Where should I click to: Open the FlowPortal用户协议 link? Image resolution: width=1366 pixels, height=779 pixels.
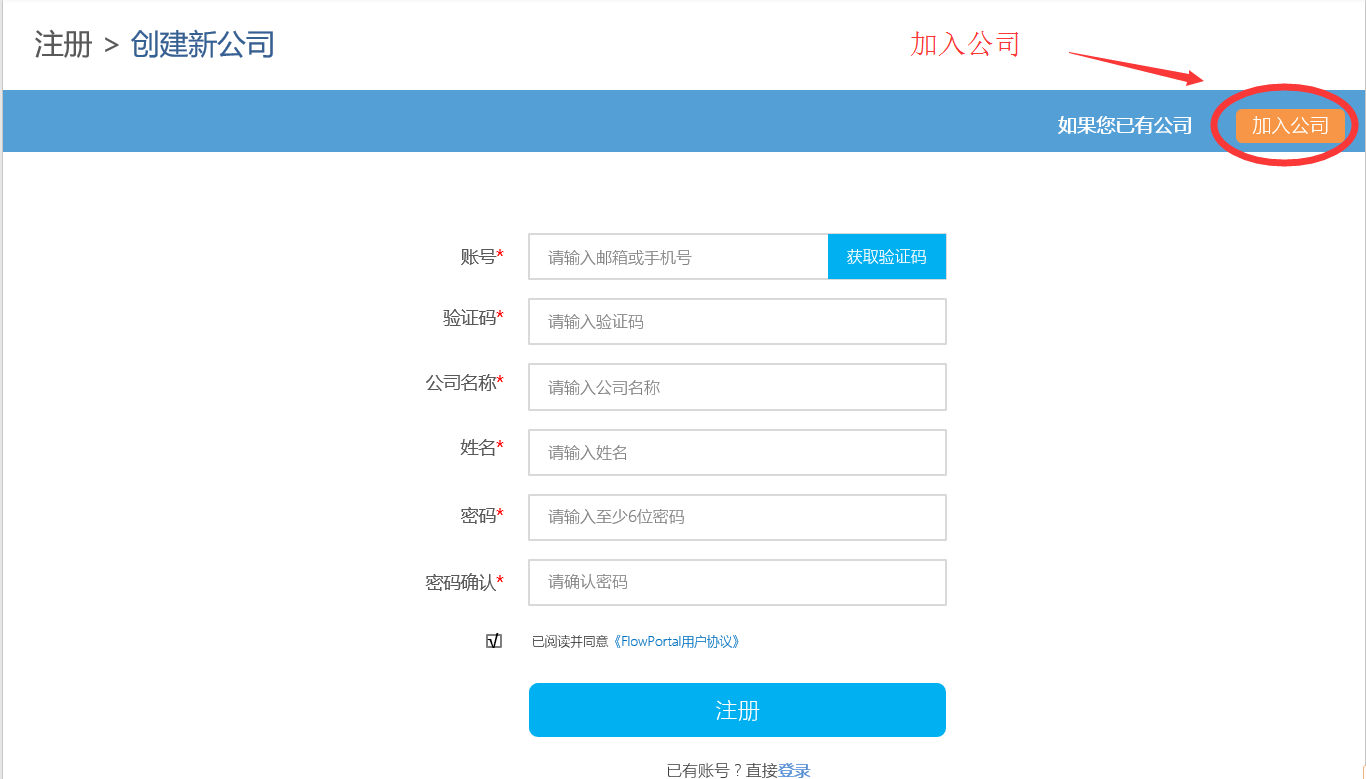tap(677, 642)
